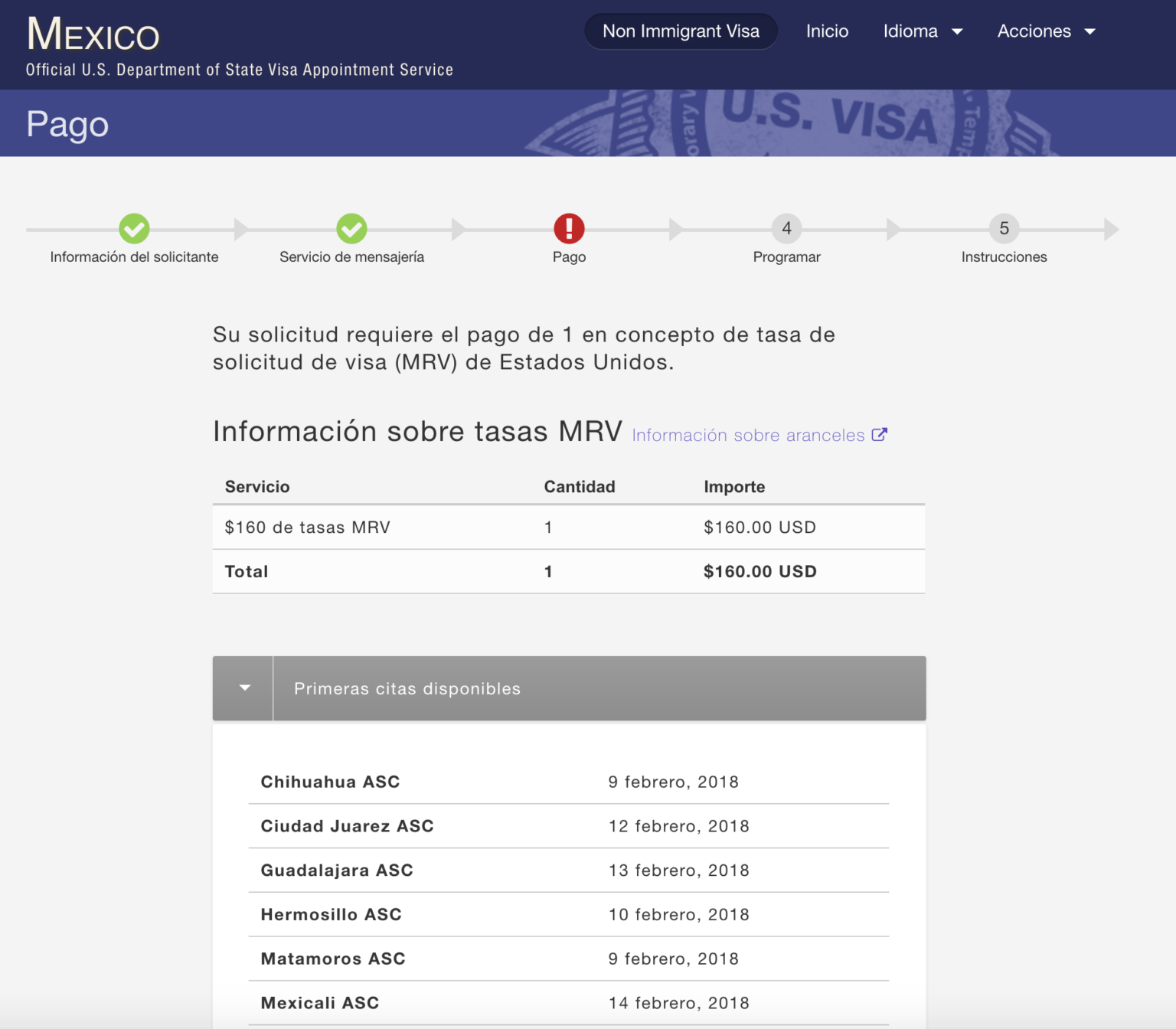
Task: Go to Inicio in the navigation bar
Action: pos(827,31)
